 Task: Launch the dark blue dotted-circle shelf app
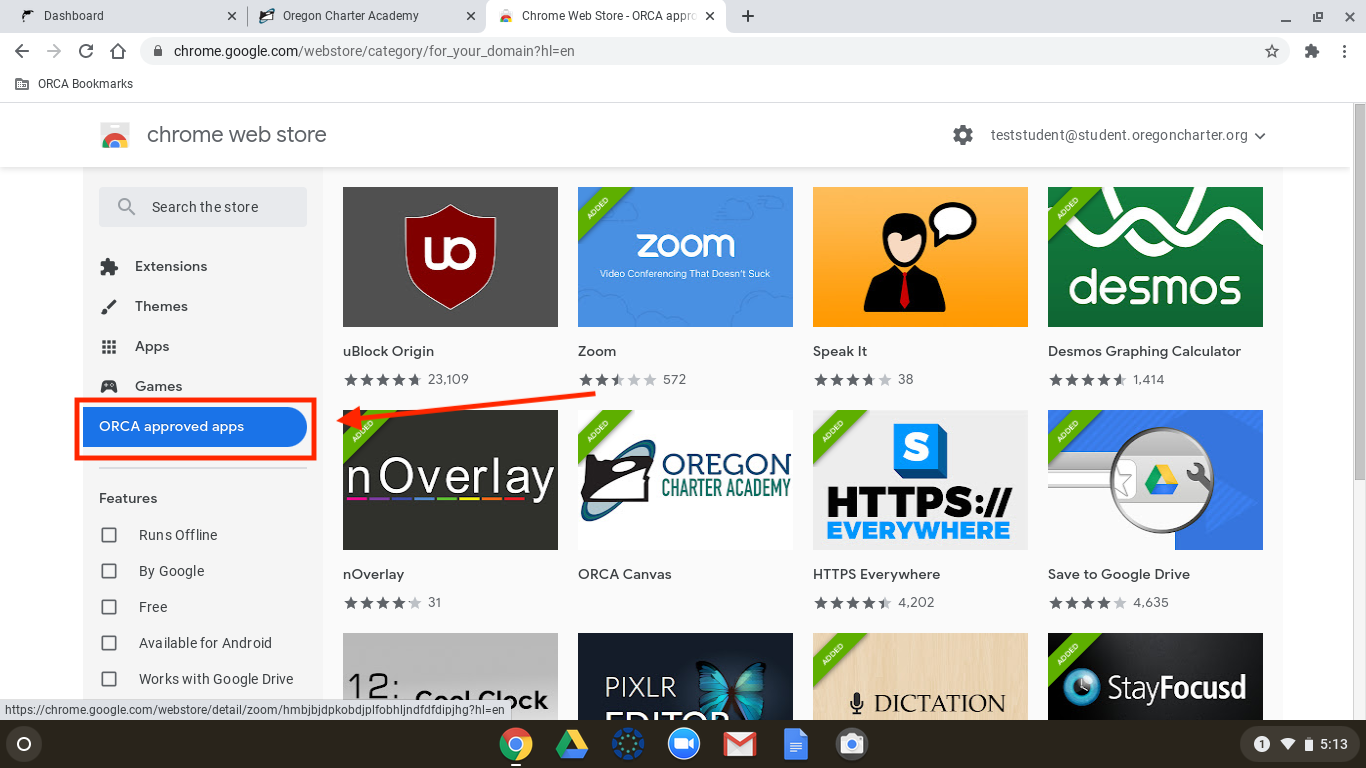pos(628,744)
